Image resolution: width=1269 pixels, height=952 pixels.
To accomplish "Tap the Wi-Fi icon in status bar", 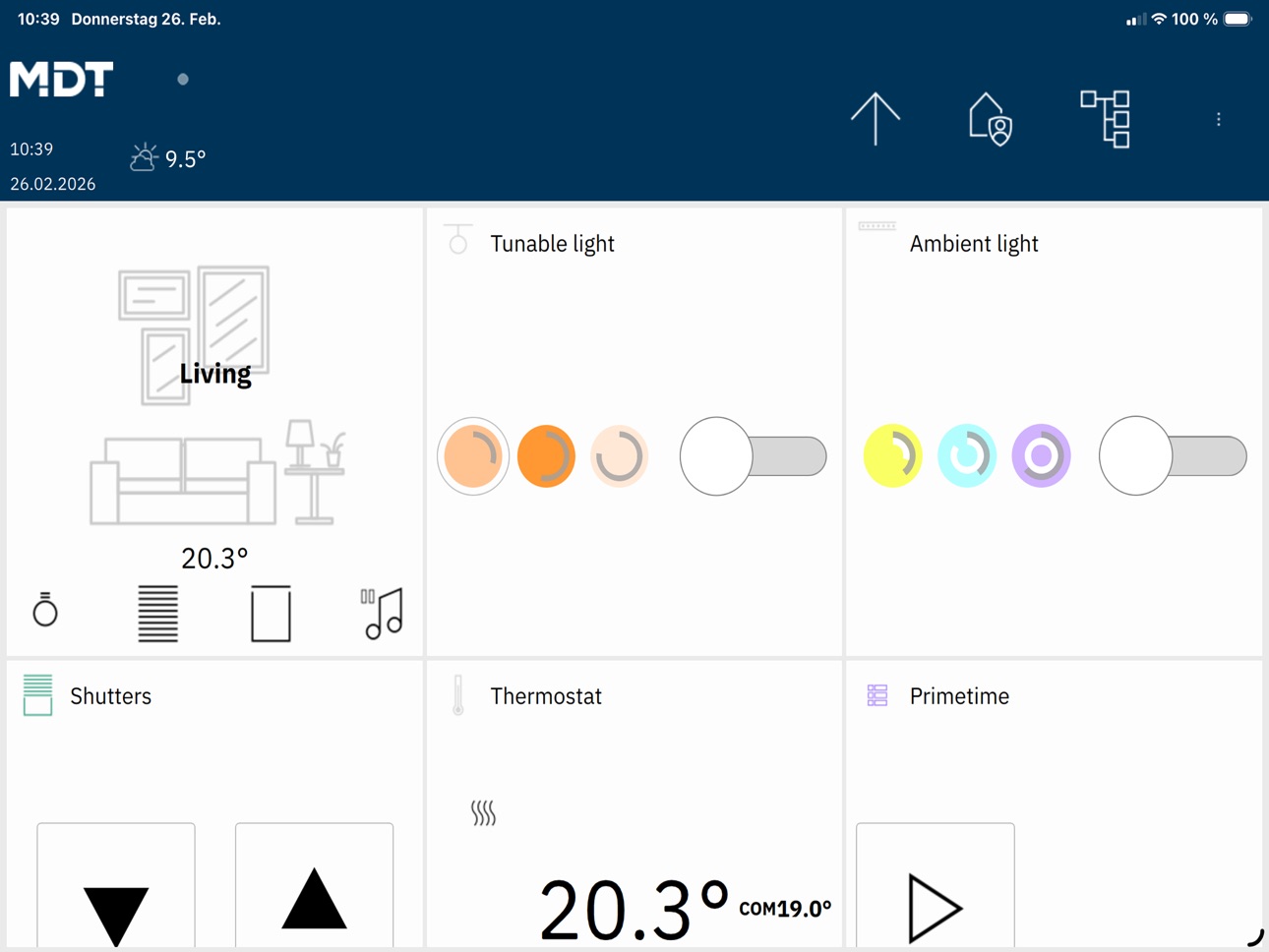I will [1159, 19].
